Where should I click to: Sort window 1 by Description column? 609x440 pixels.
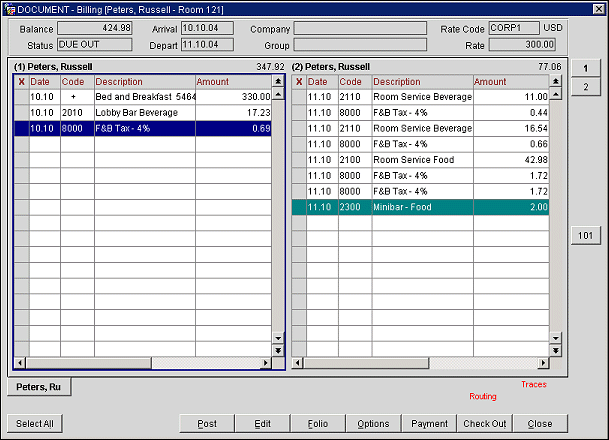click(143, 81)
